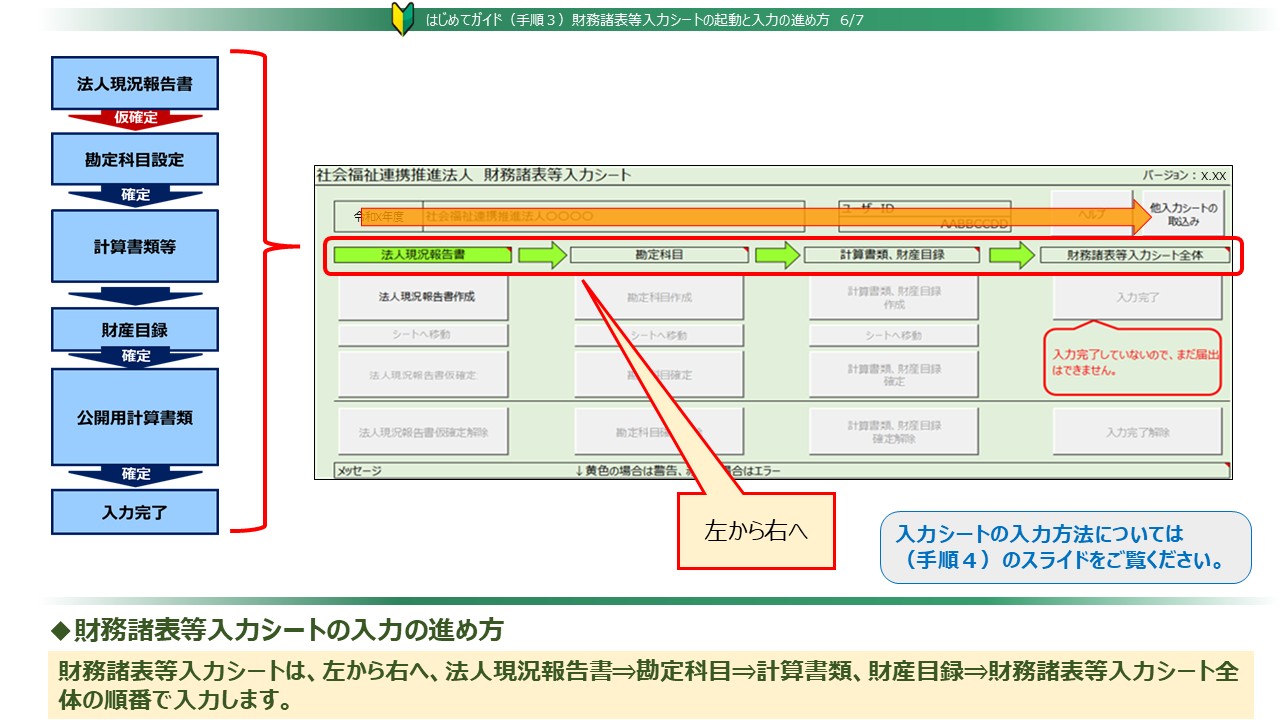
Task: Click the 確定 arrow above 入力完了 box
Action: coord(135,475)
